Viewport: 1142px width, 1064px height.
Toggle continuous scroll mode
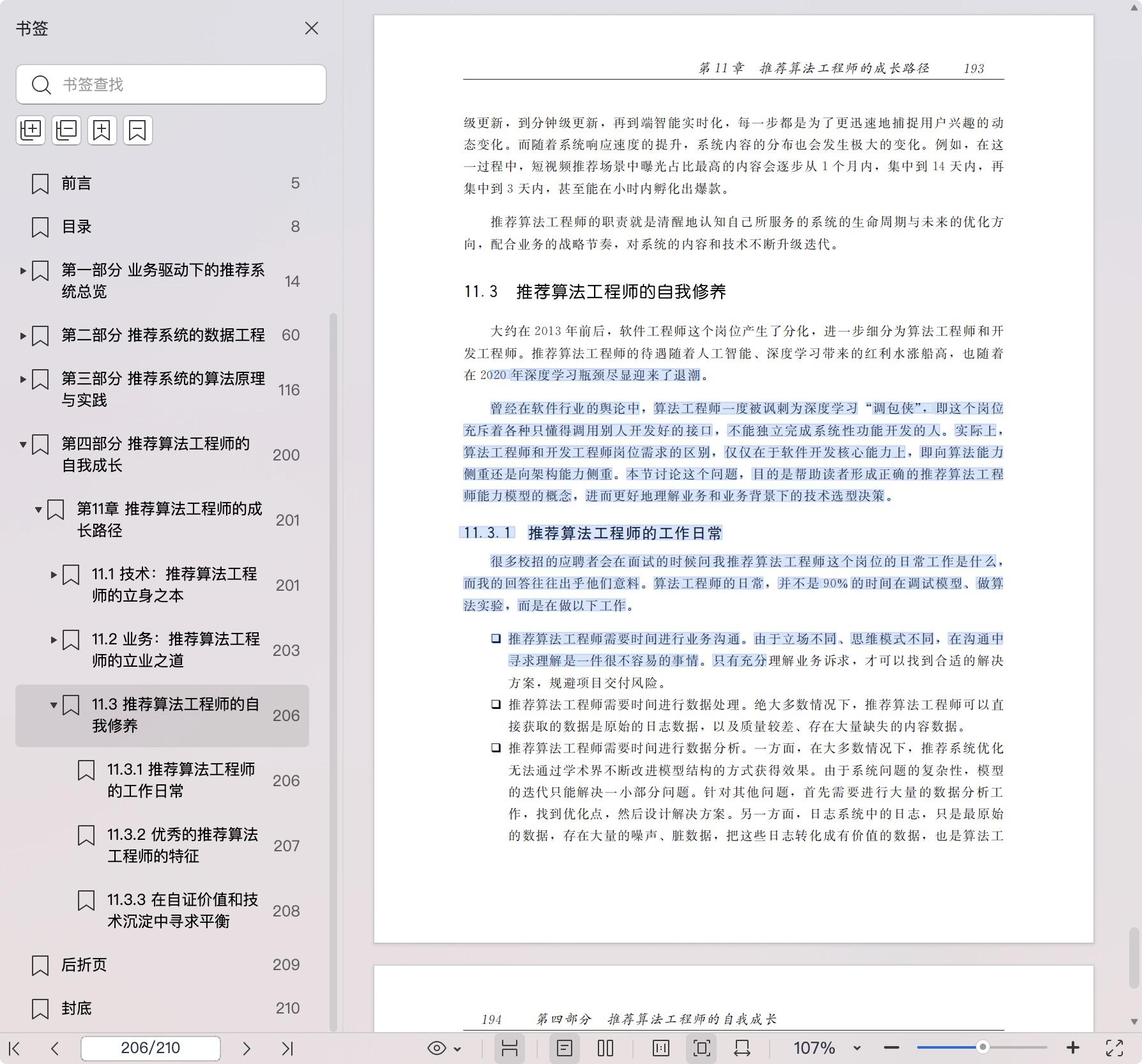pyautogui.click(x=509, y=1048)
